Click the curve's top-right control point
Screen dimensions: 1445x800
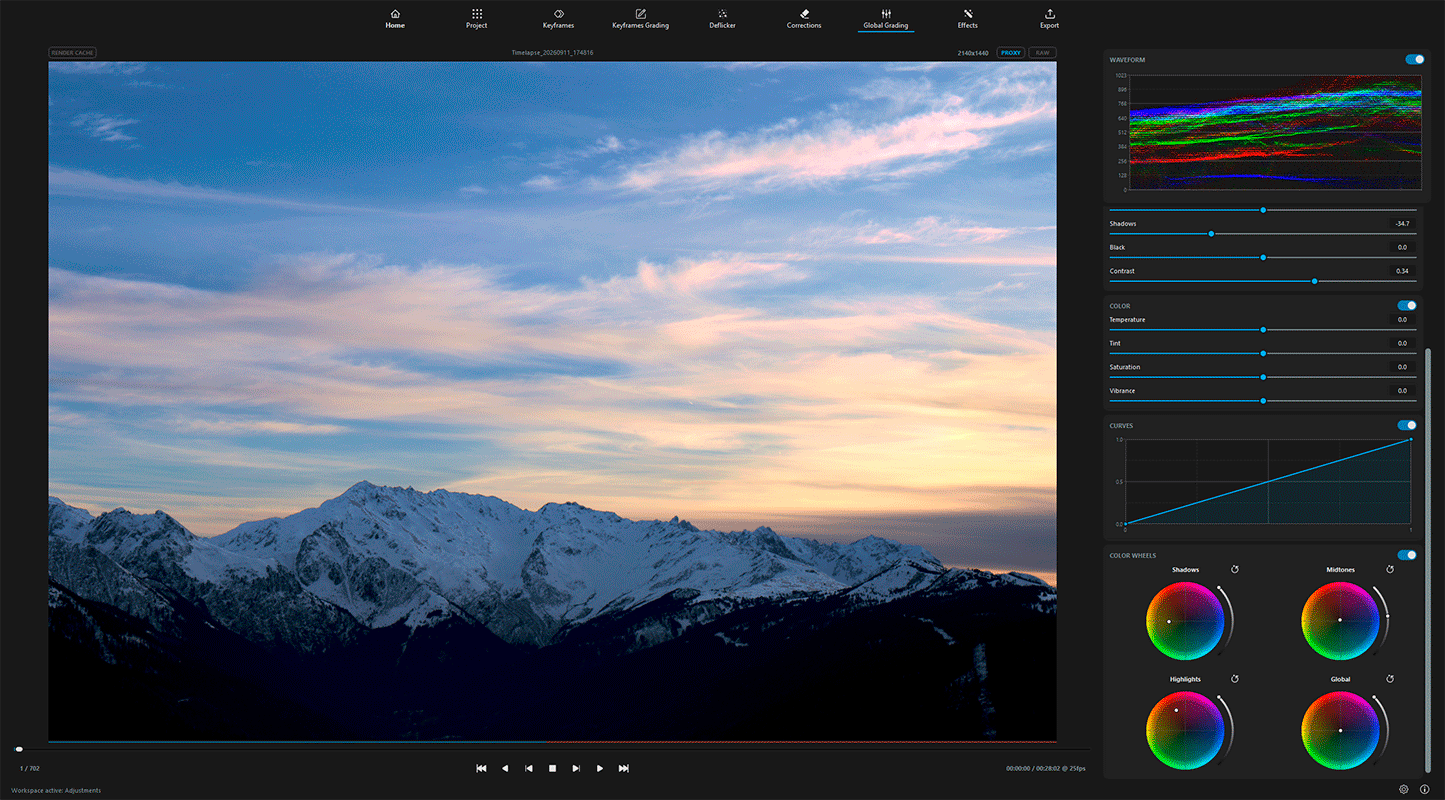1411,439
